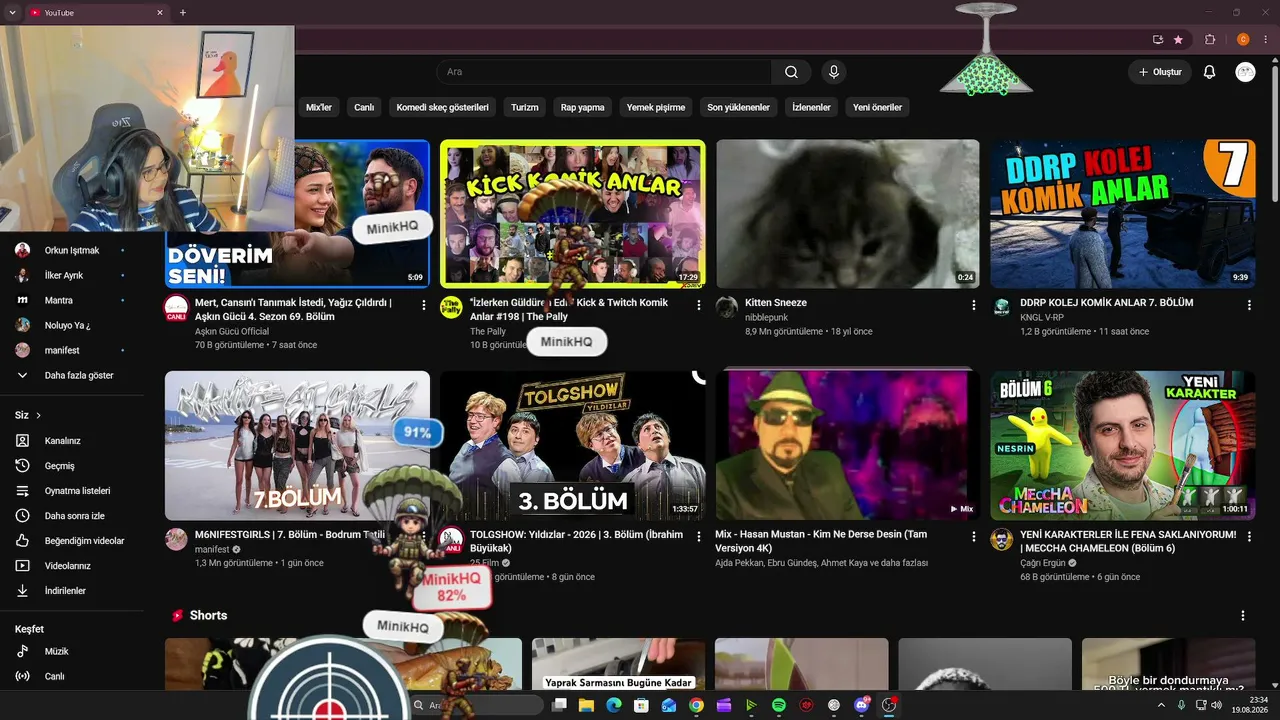Open the Shorts section options menu
This screenshot has height=720, width=1280.
(x=1243, y=616)
